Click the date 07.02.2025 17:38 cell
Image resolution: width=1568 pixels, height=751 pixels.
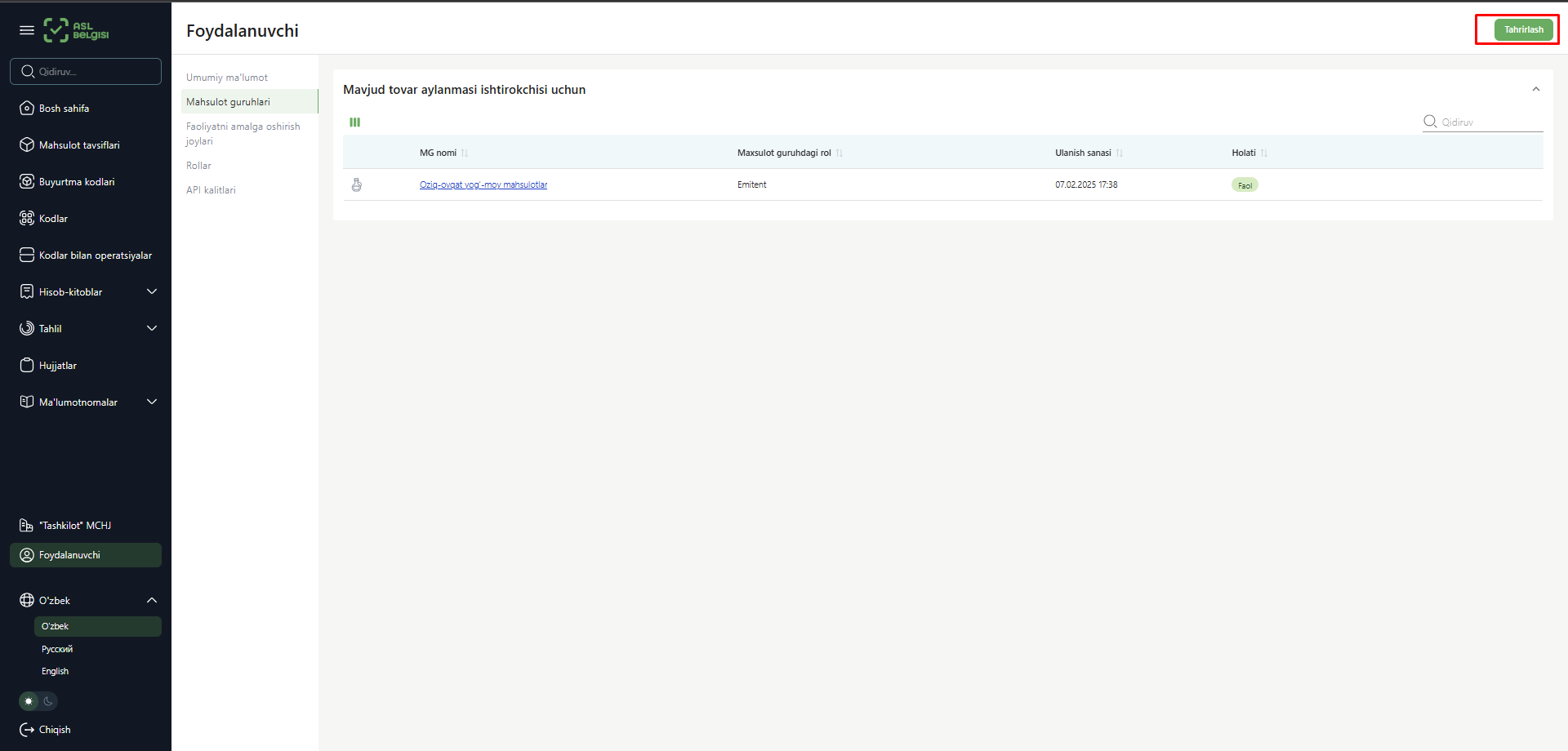[1086, 184]
